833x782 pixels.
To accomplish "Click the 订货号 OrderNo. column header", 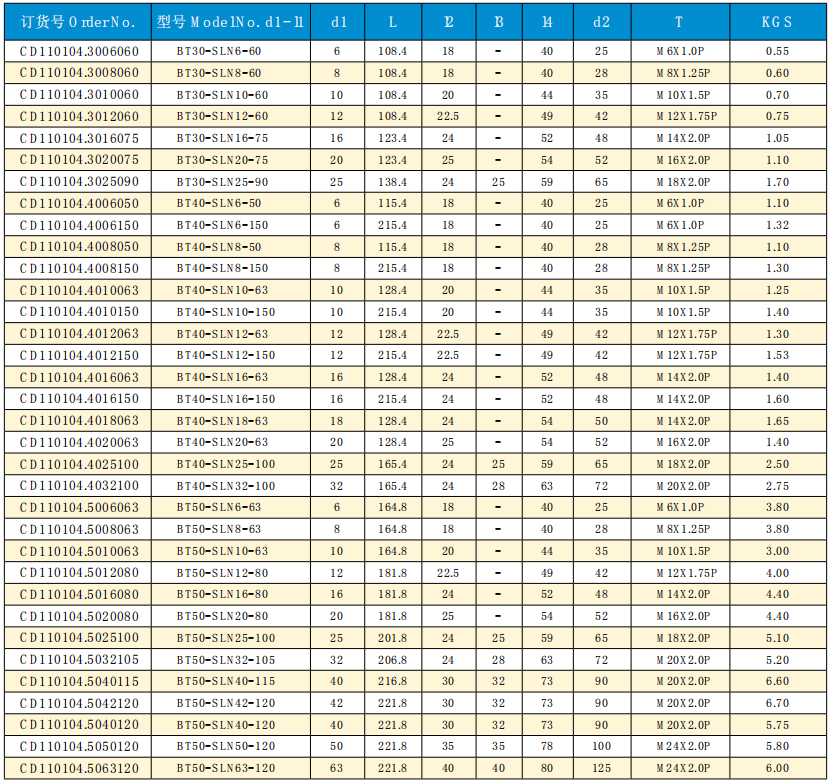I will [78, 22].
